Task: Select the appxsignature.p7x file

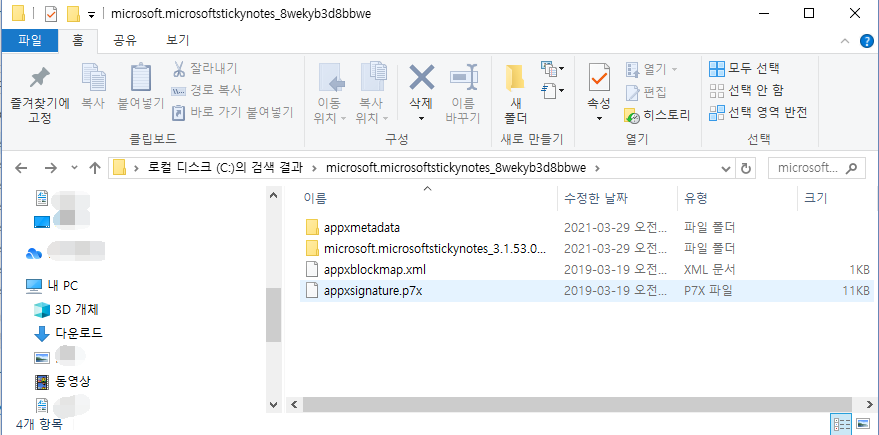Action: (x=586, y=291)
